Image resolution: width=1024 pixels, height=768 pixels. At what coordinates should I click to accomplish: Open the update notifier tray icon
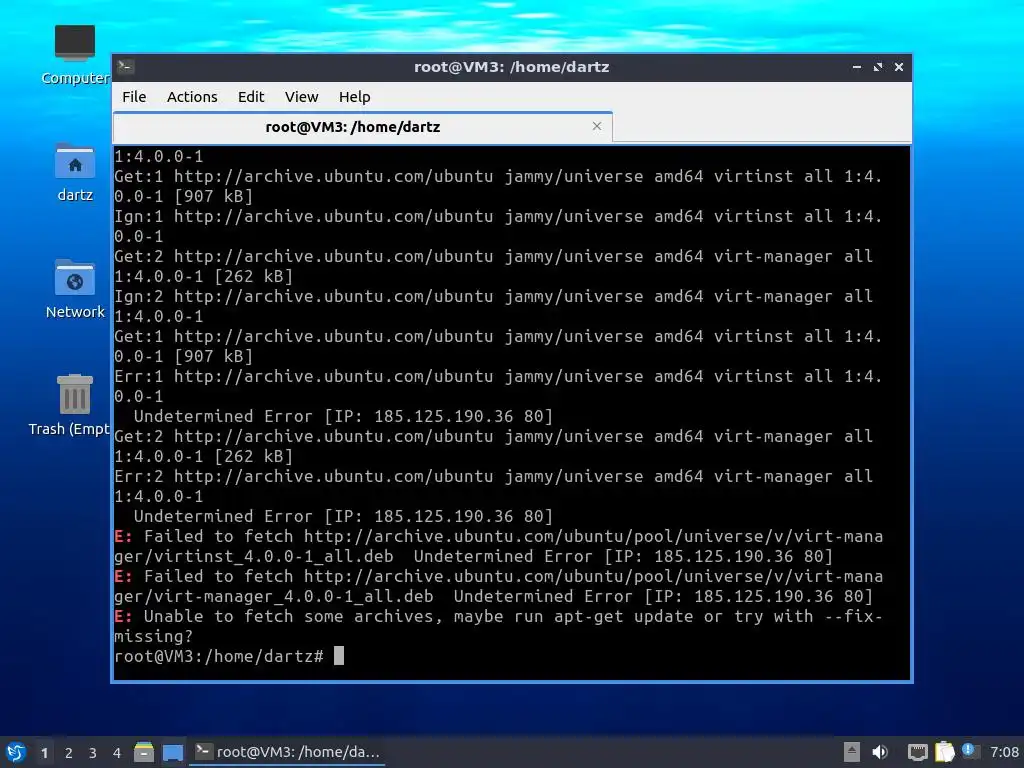tap(969, 751)
